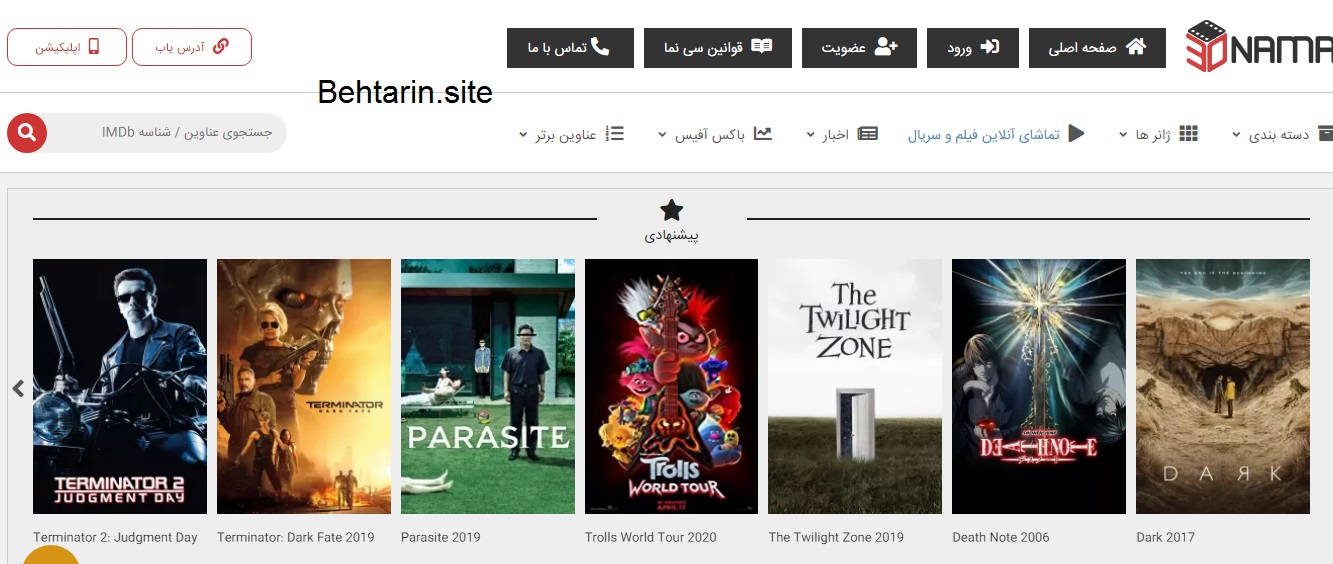Open the Parasite poster
This screenshot has height=564, width=1333.
(488, 386)
